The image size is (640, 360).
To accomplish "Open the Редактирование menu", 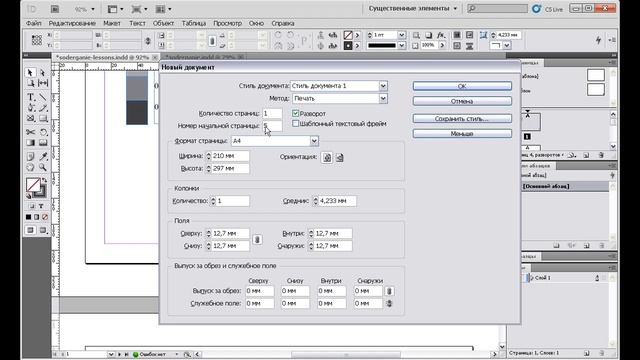I will [x=72, y=23].
